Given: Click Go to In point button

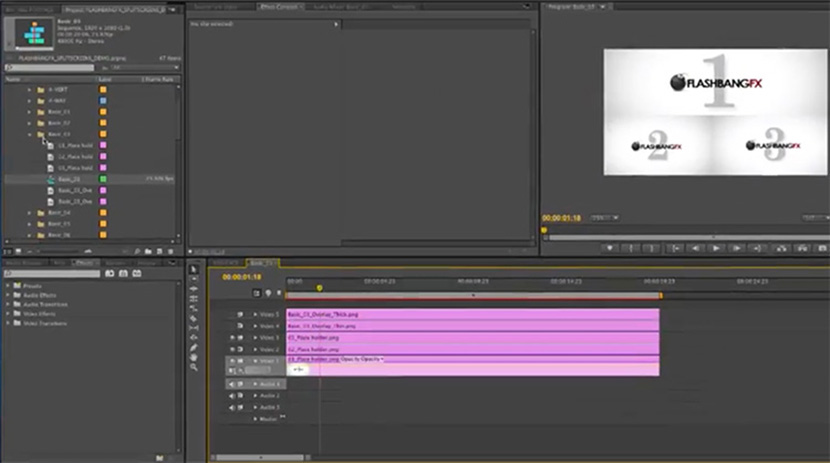Looking at the screenshot, I should (x=675, y=248).
